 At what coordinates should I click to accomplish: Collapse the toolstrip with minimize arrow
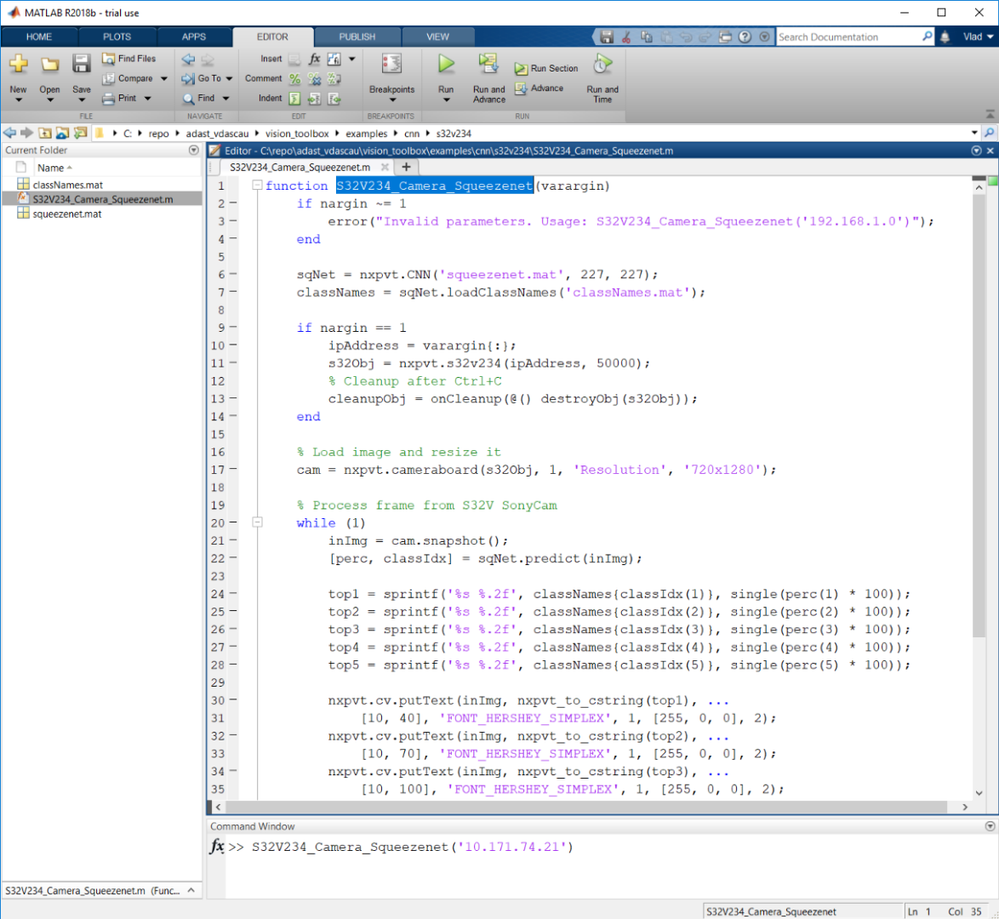[x=989, y=114]
